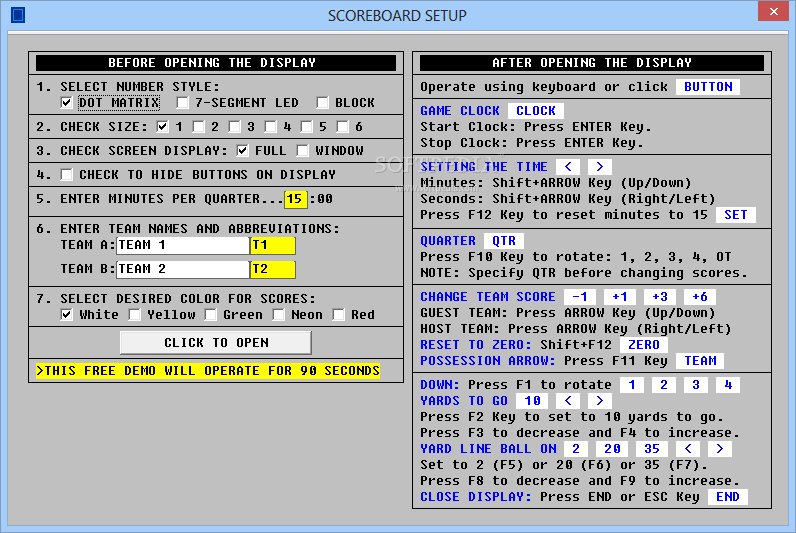
Task: Set down to 4
Action: tap(728, 385)
